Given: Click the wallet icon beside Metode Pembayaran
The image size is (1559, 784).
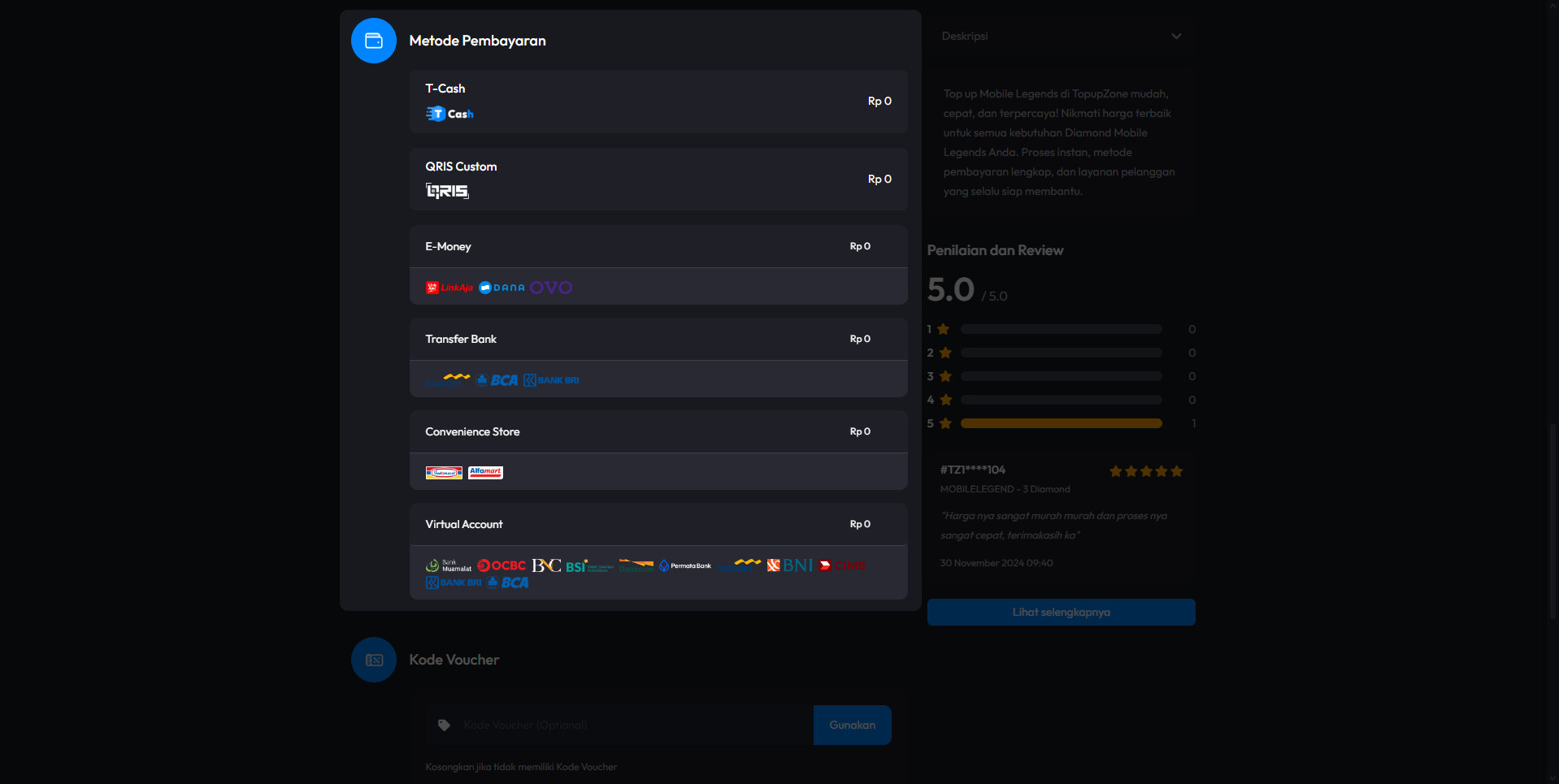Looking at the screenshot, I should click(374, 41).
